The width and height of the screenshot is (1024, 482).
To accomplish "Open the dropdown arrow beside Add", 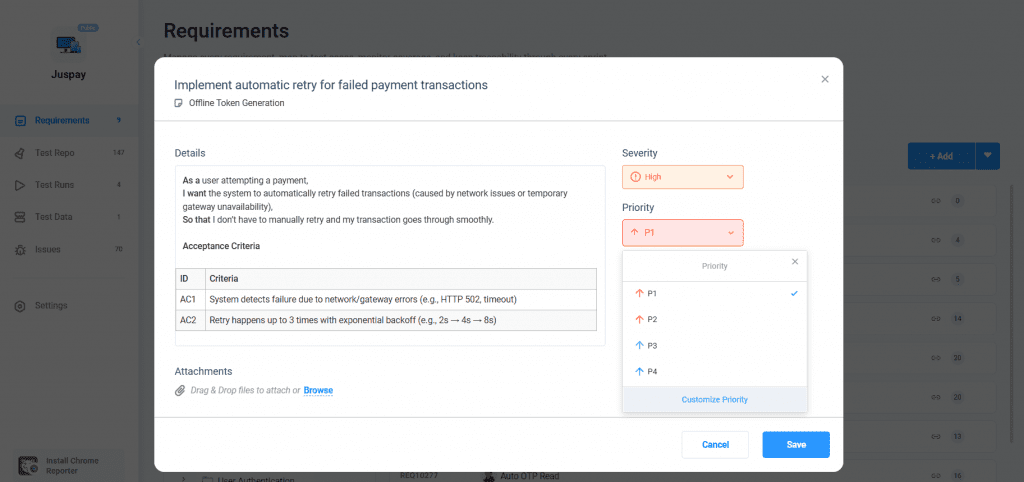I will (988, 156).
